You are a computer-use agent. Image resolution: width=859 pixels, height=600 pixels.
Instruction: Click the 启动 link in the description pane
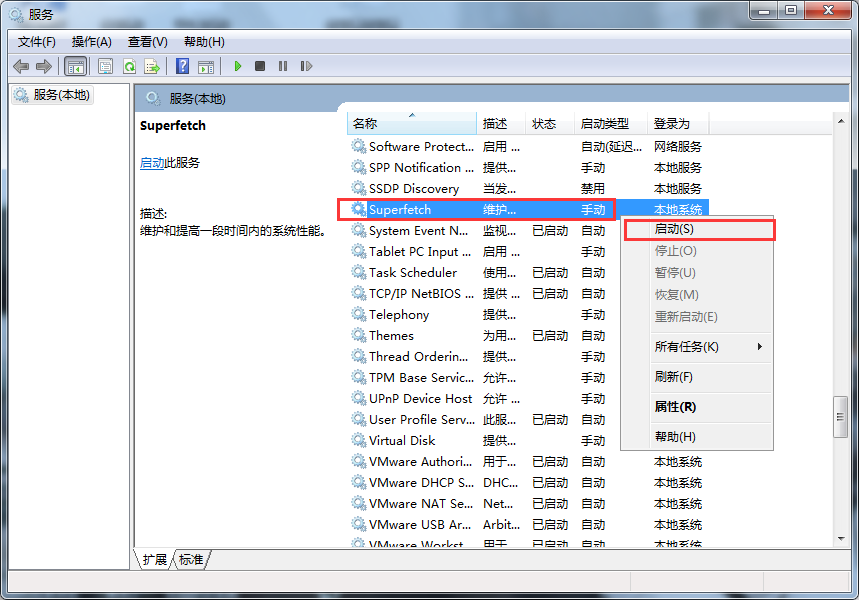pyautogui.click(x=152, y=163)
